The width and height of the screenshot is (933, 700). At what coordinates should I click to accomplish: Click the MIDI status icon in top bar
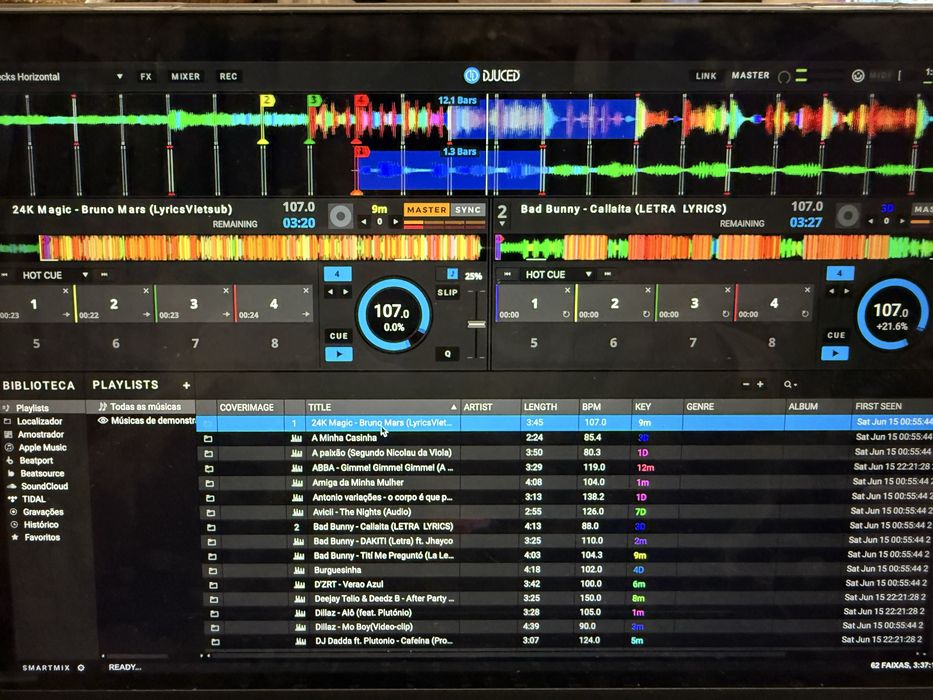858,76
